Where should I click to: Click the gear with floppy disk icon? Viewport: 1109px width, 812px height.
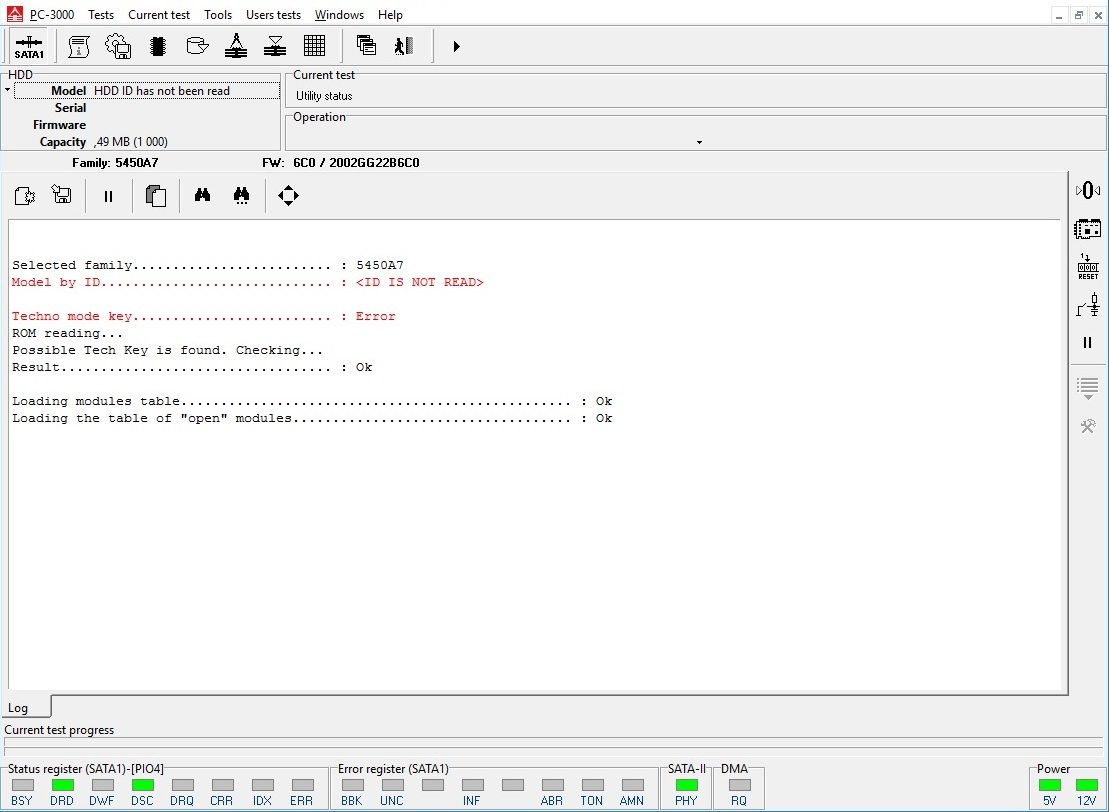pyautogui.click(x=118, y=47)
